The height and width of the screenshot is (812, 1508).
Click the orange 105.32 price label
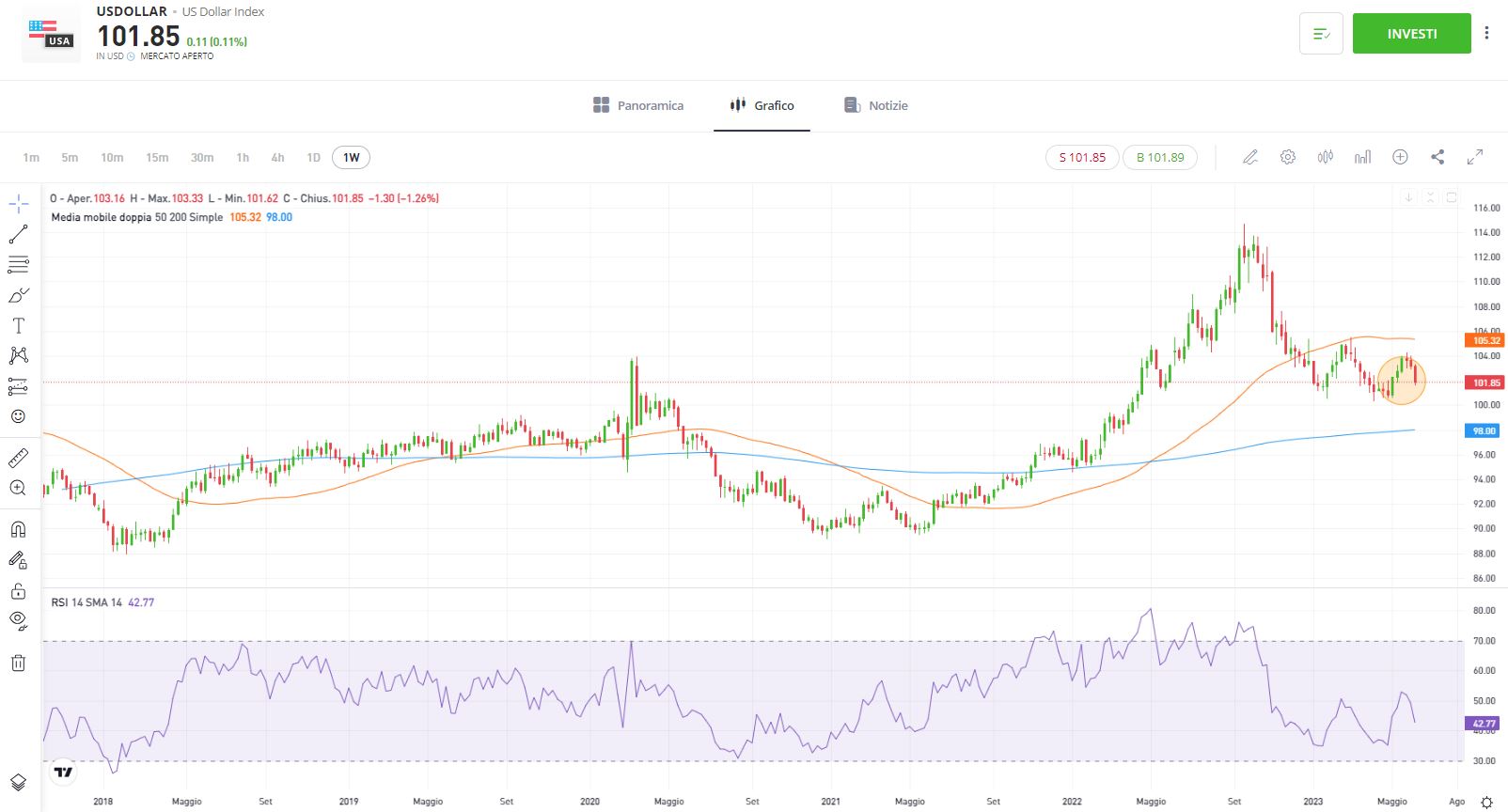pyautogui.click(x=1485, y=340)
